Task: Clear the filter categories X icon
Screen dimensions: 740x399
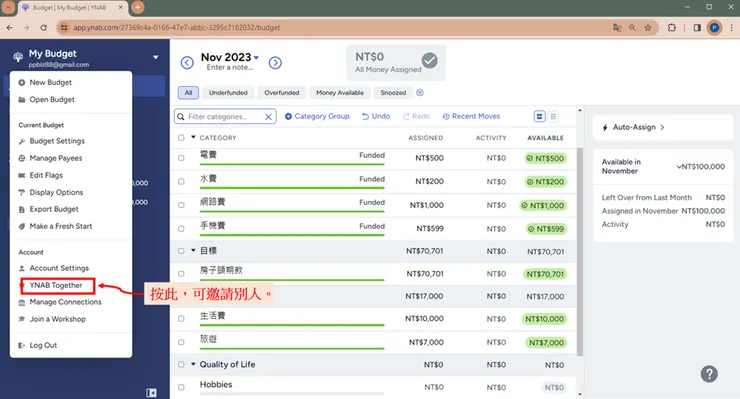Action: (x=268, y=117)
